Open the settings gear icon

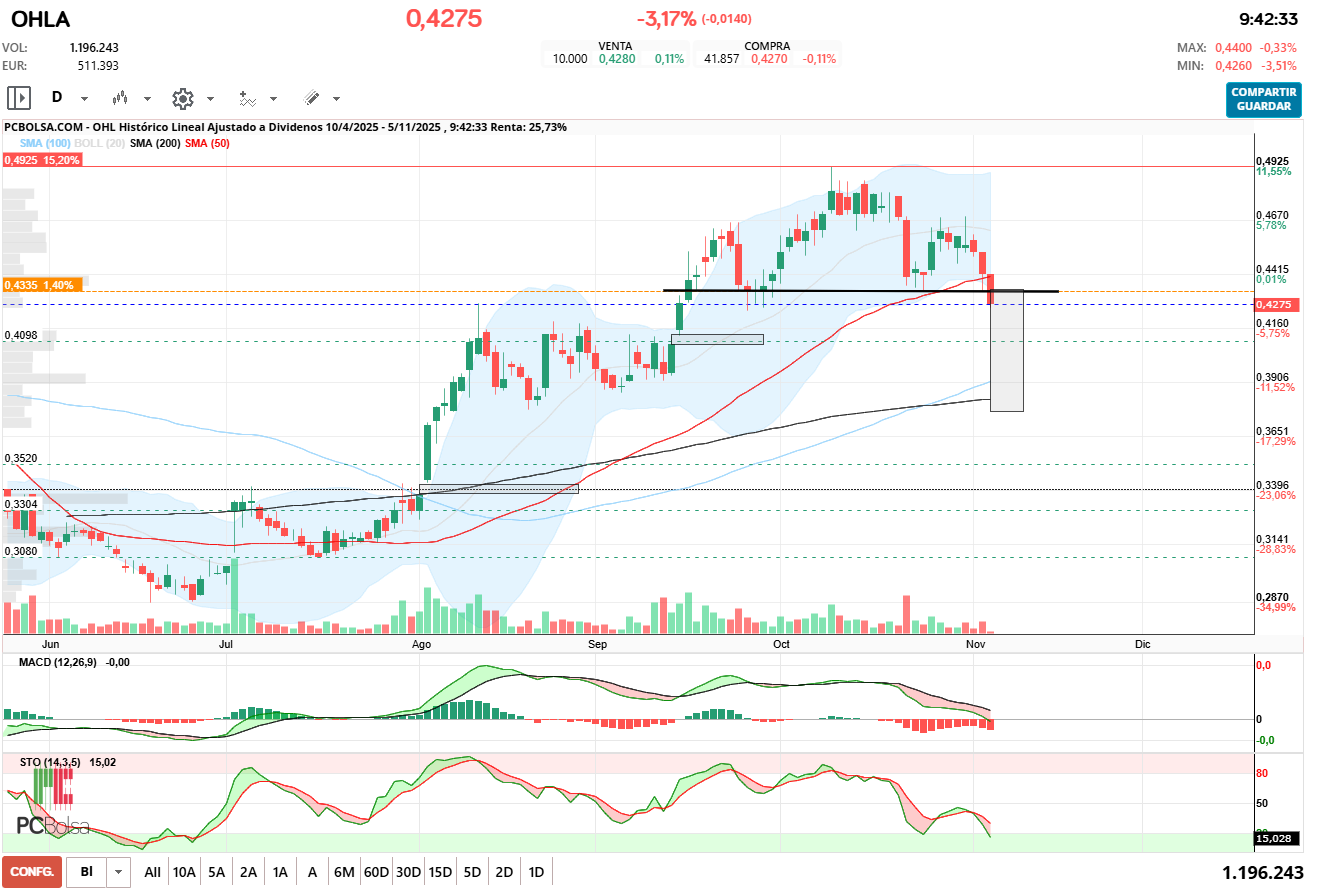point(182,98)
